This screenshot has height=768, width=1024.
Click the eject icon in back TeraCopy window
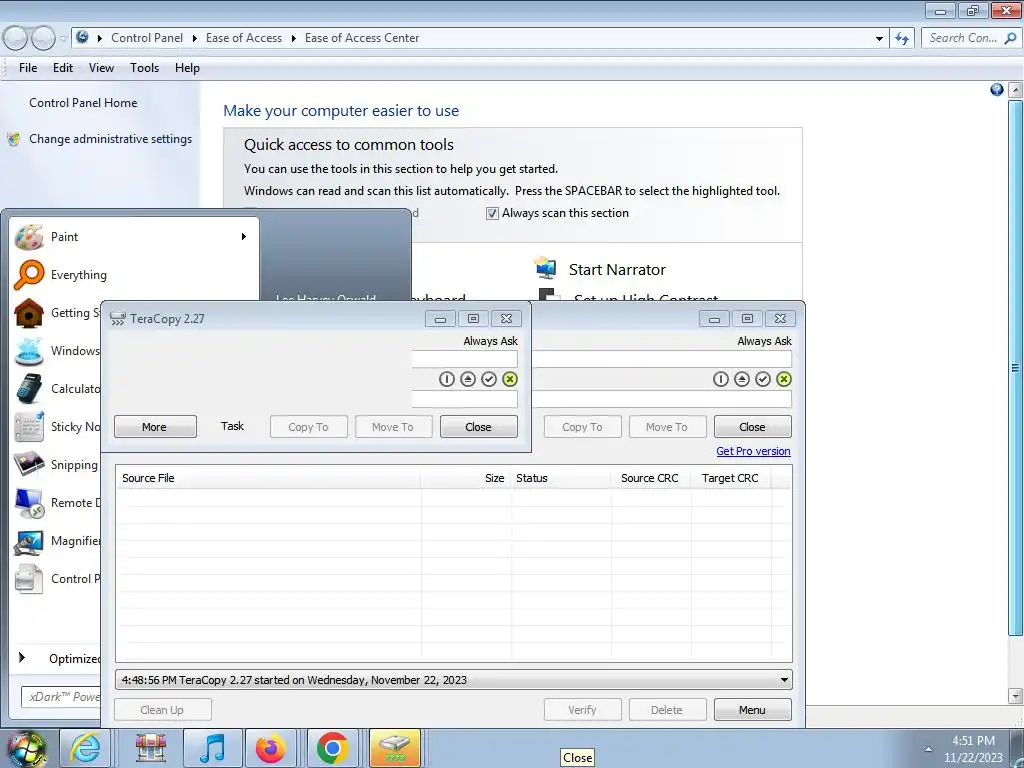coord(741,379)
